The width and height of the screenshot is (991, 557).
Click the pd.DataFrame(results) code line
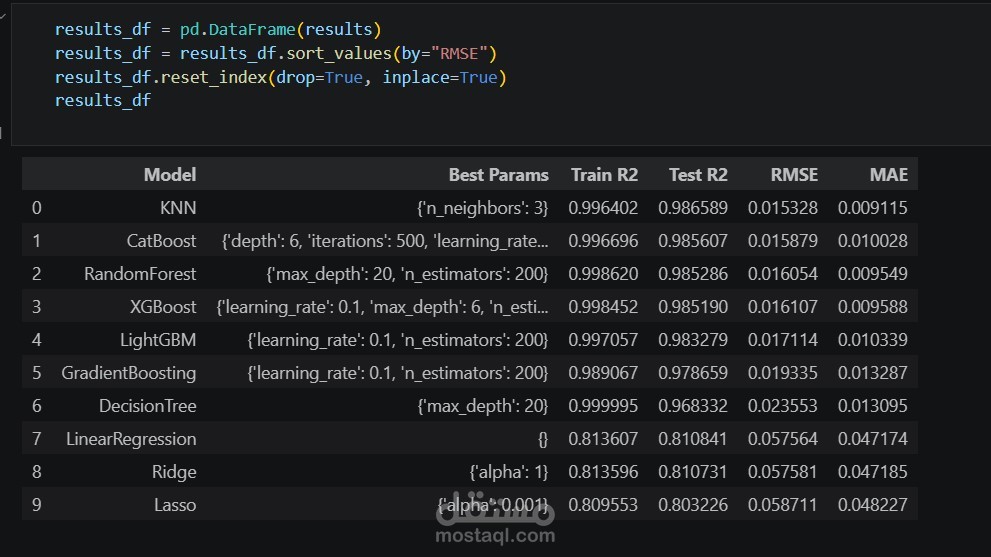[x=218, y=30]
